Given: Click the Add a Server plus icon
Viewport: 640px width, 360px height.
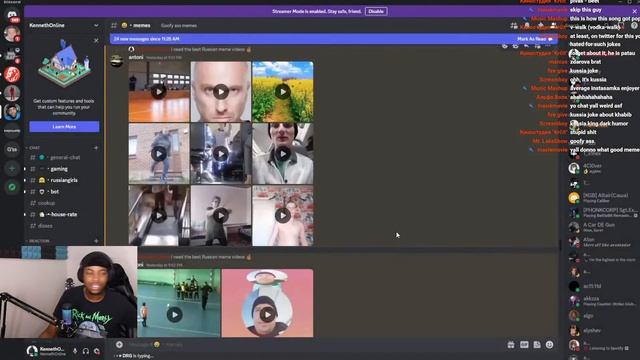Looking at the screenshot, I should (12, 168).
